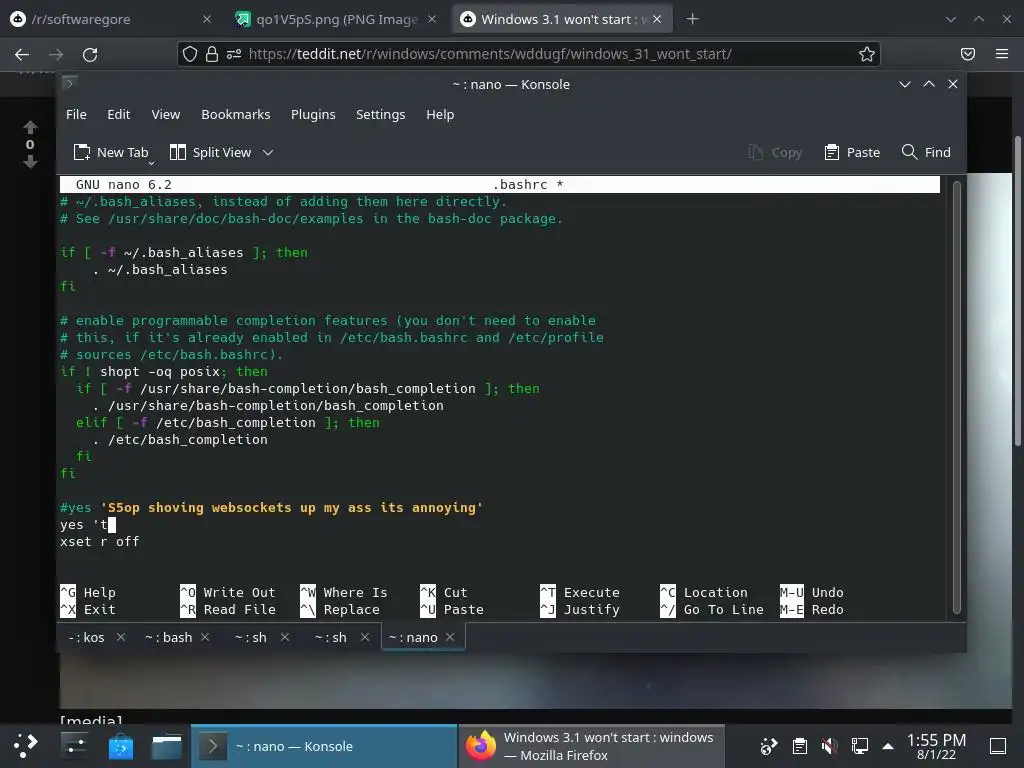Click the System Settings taskbar icon

pos(74,746)
